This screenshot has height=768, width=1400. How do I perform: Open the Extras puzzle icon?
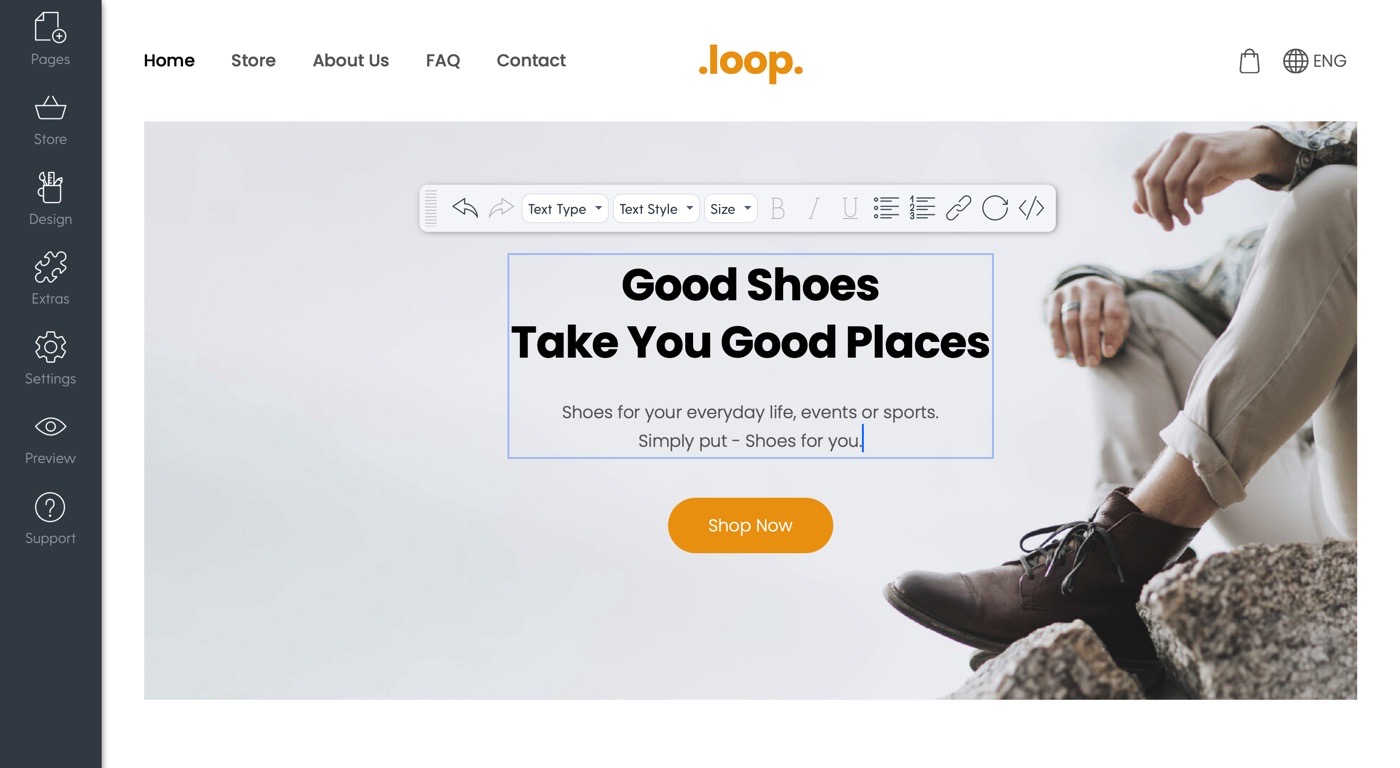point(50,278)
